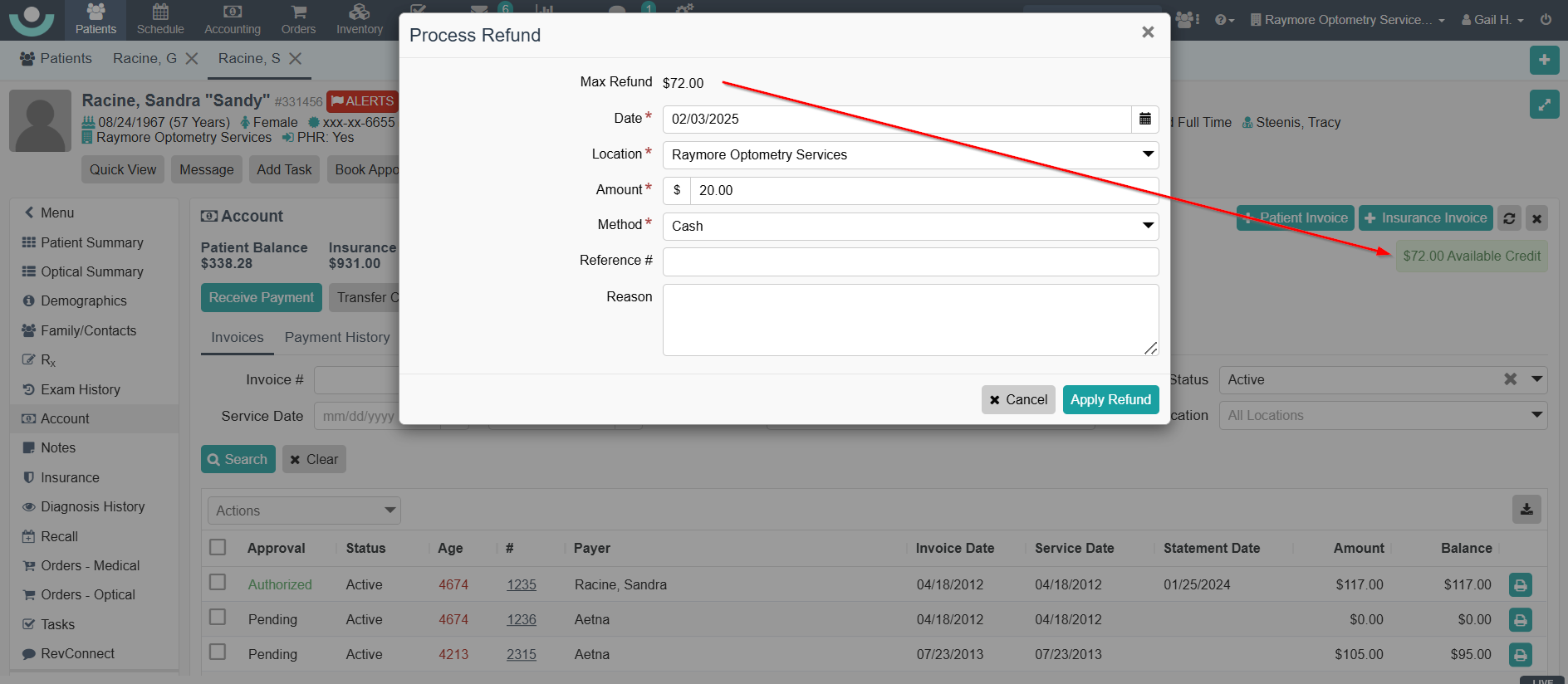
Task: Open the Actions dropdown
Action: [x=304, y=511]
